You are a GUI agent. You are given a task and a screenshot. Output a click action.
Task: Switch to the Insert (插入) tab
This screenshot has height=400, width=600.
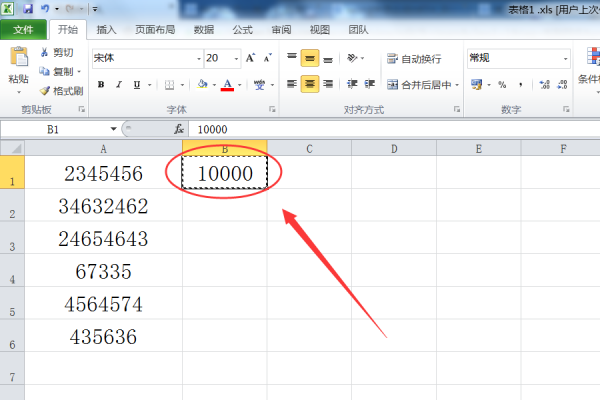(x=107, y=30)
